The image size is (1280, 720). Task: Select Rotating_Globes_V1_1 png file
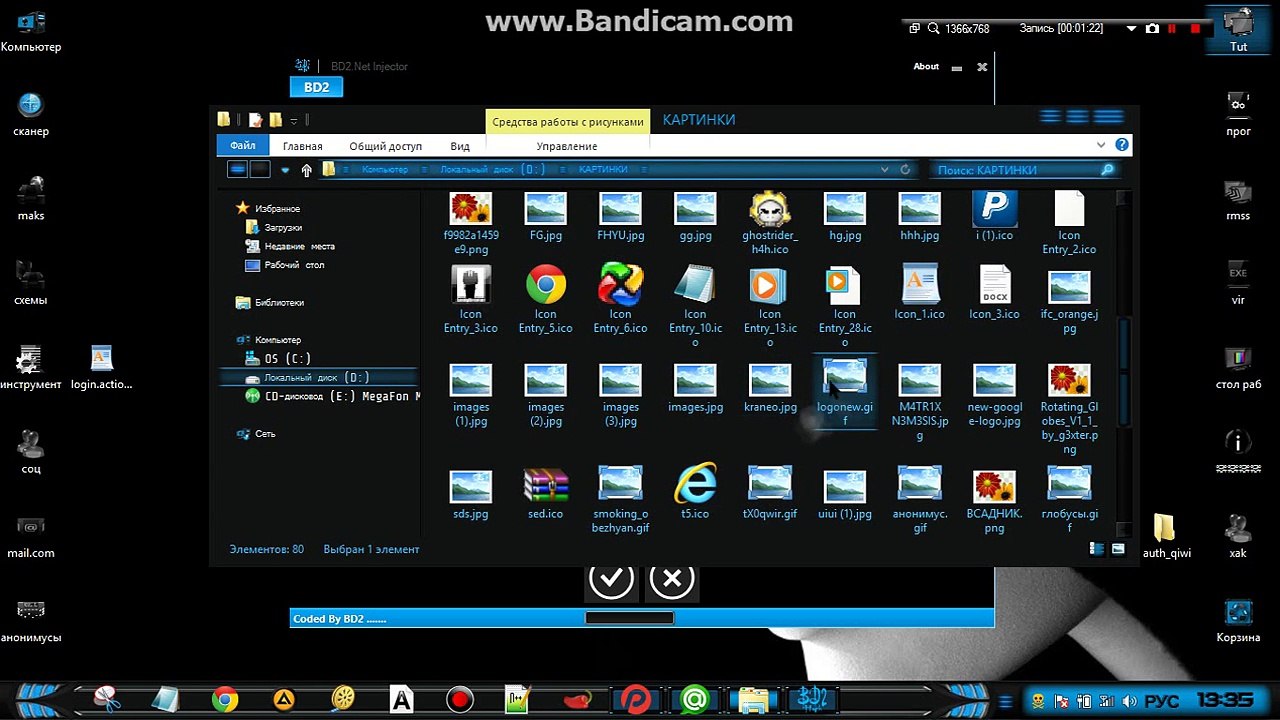(x=1069, y=410)
